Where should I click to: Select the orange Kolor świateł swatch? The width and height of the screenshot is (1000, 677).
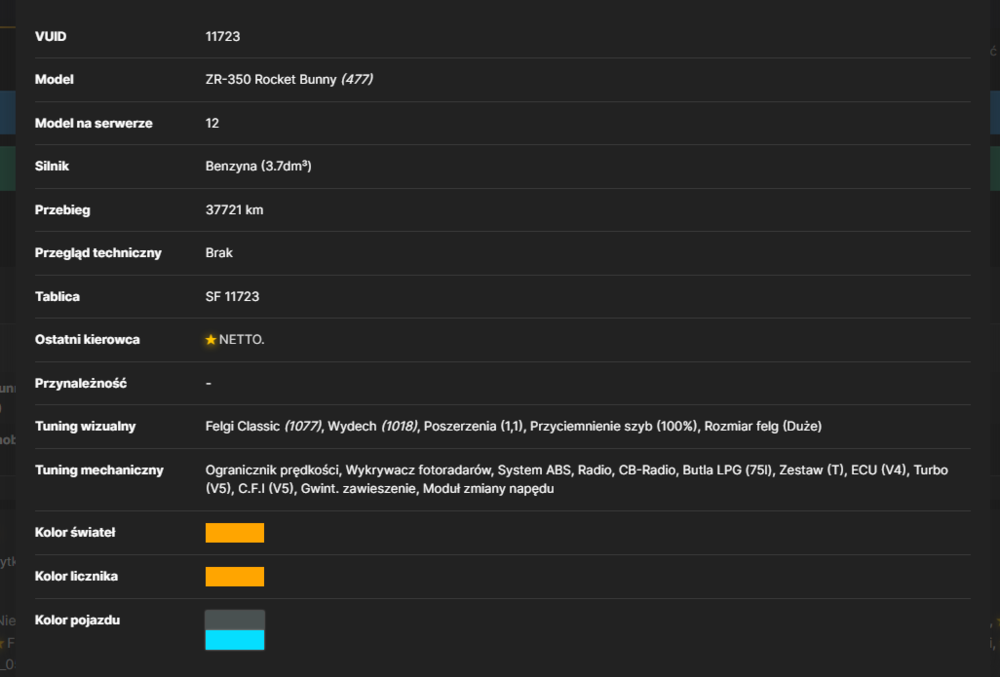click(x=235, y=533)
